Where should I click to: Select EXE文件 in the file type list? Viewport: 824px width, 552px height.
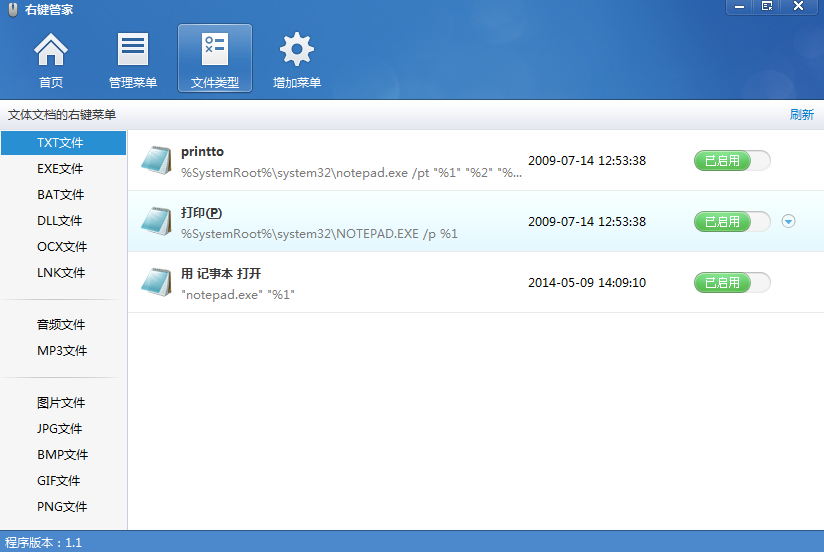coord(60,169)
